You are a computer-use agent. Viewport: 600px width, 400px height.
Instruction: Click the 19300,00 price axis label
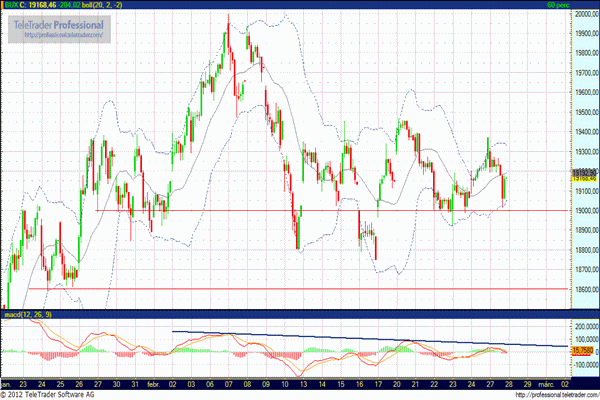586,152
